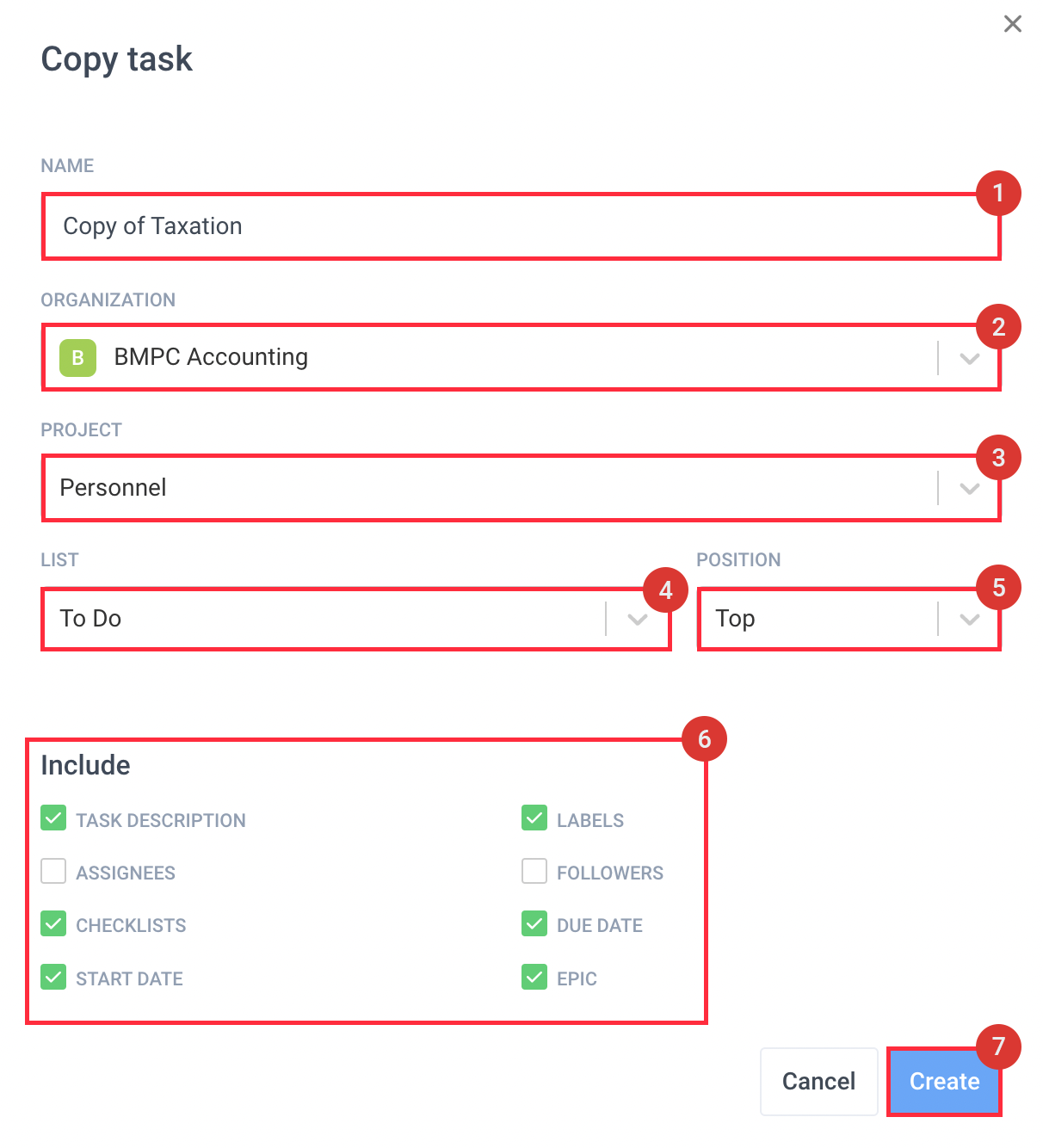1043x1148 pixels.
Task: Open the Position dropdown chevron
Action: (970, 619)
